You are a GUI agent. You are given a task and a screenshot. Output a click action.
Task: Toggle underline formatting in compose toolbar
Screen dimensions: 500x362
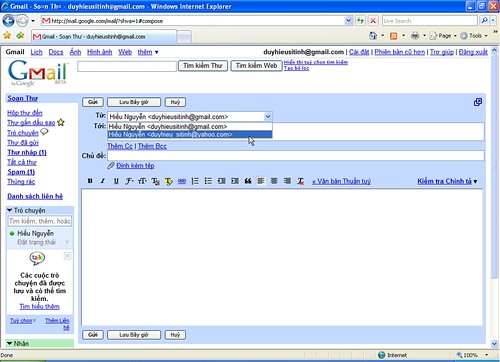tap(116, 181)
